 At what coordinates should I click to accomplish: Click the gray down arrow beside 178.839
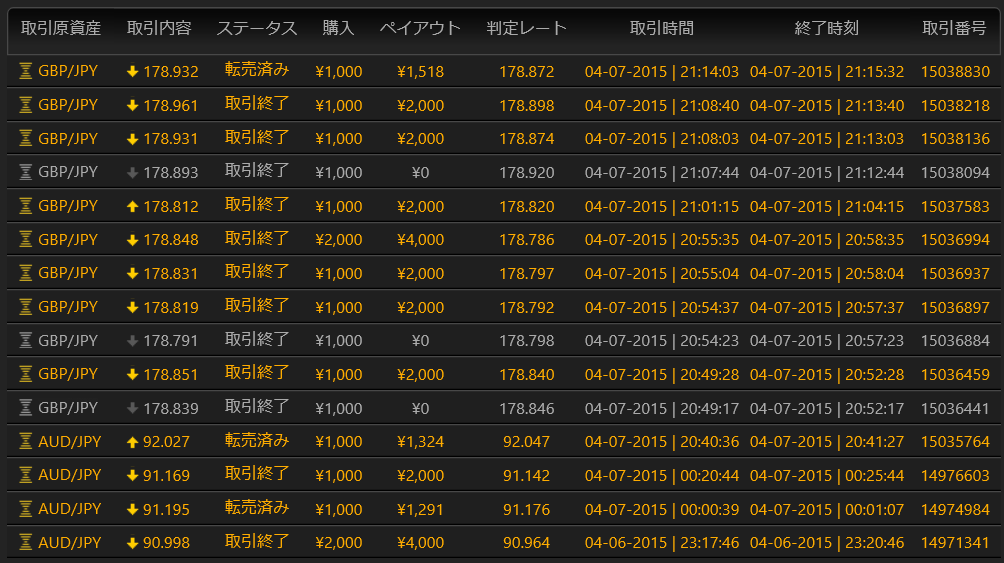point(132,408)
